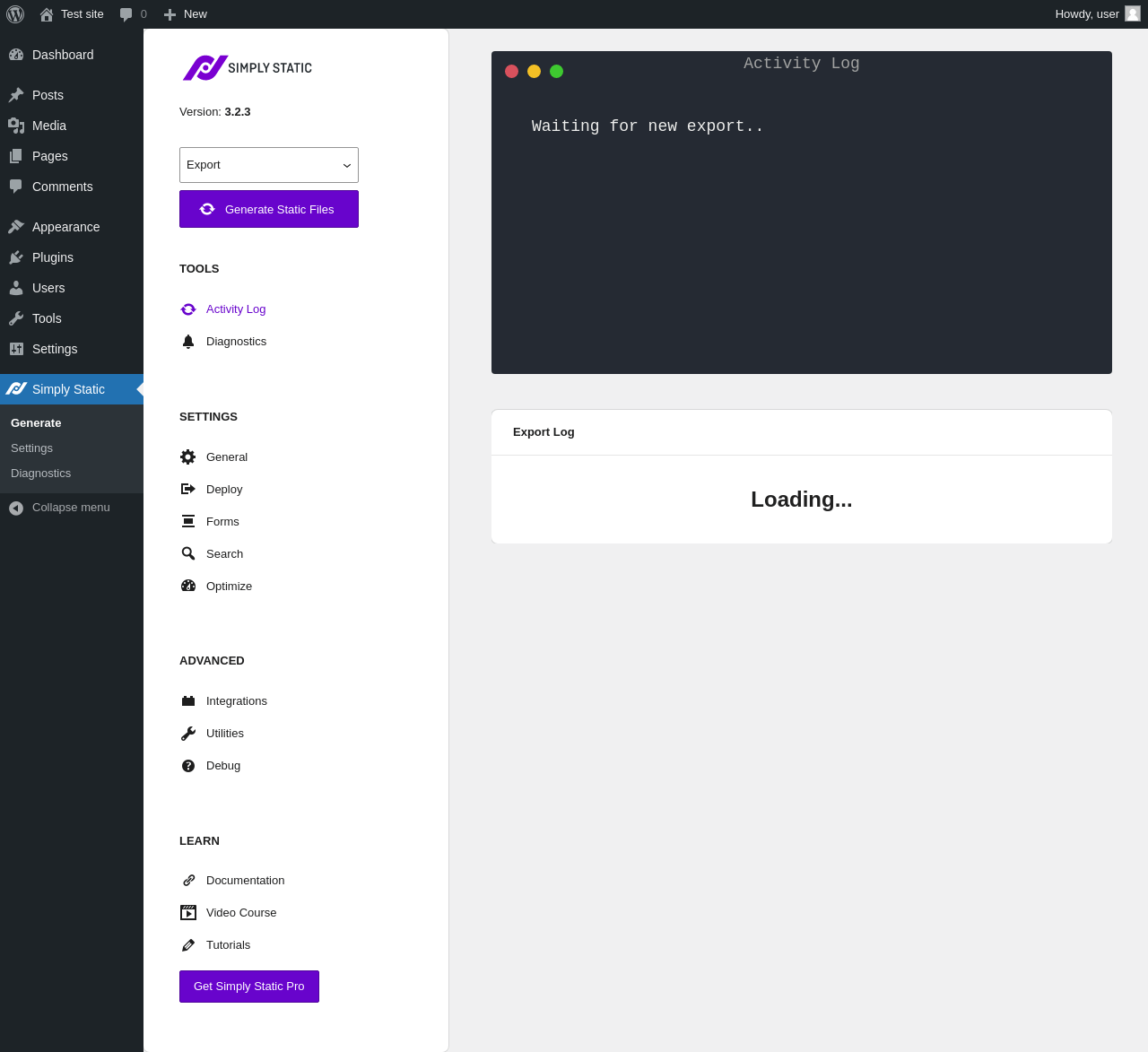The width and height of the screenshot is (1148, 1052).
Task: Click the Posts pin icon
Action: 16,95
